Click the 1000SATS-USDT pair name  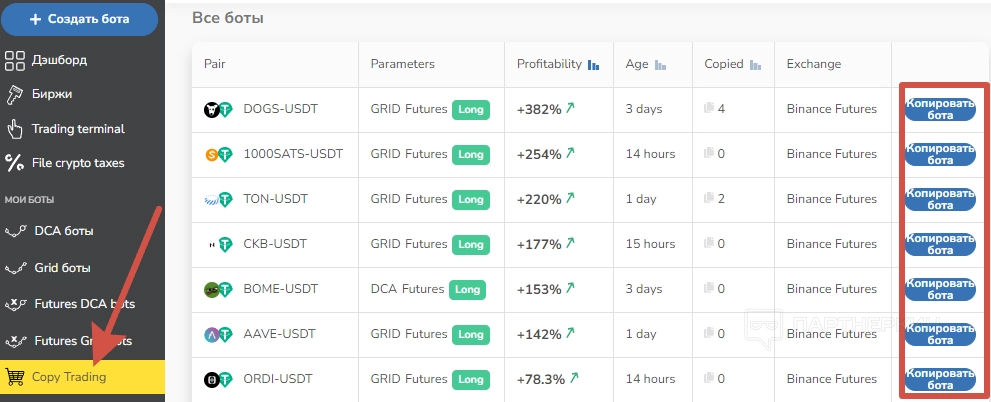tap(293, 154)
